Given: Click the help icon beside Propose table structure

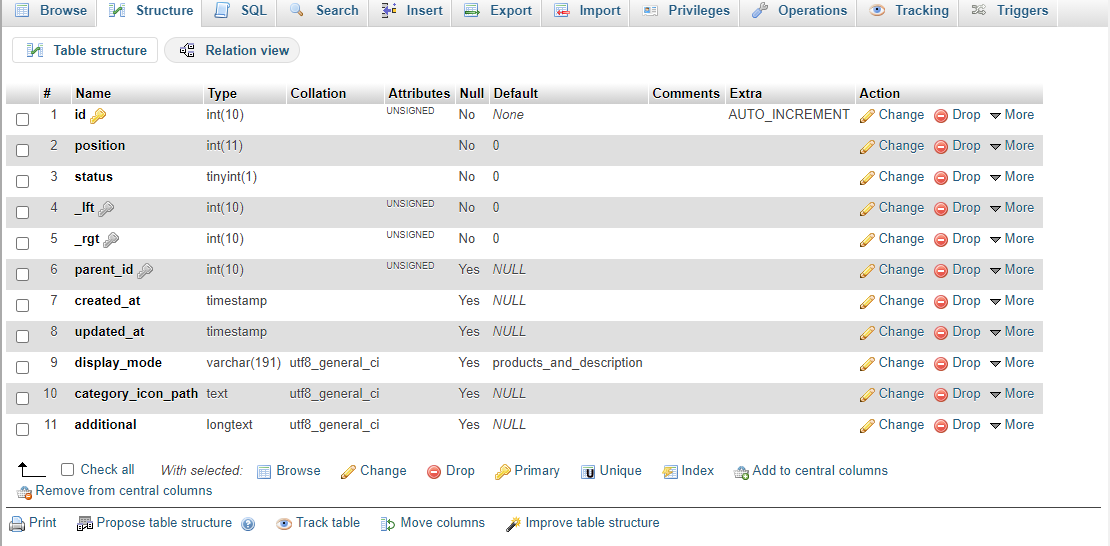Looking at the screenshot, I should pyautogui.click(x=248, y=524).
